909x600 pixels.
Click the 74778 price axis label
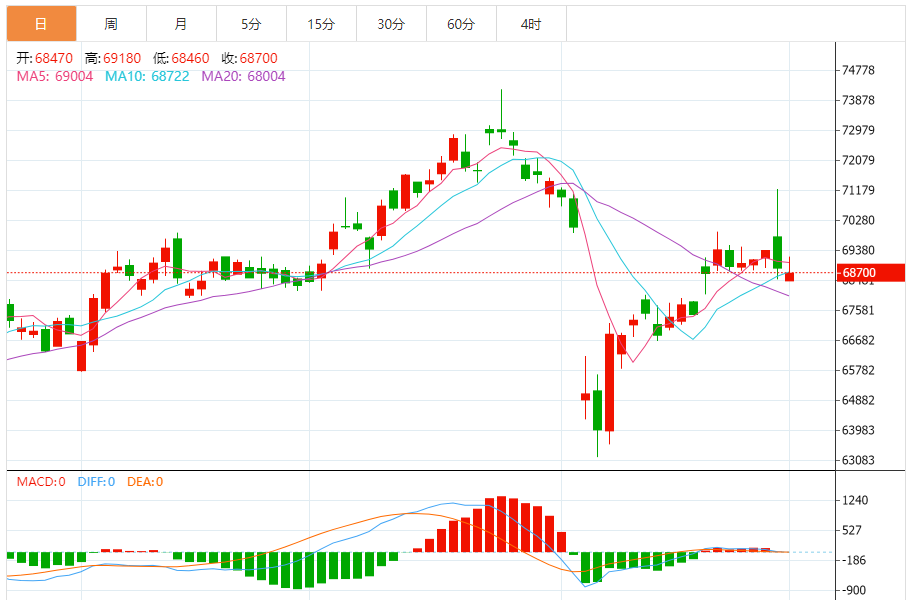point(858,70)
